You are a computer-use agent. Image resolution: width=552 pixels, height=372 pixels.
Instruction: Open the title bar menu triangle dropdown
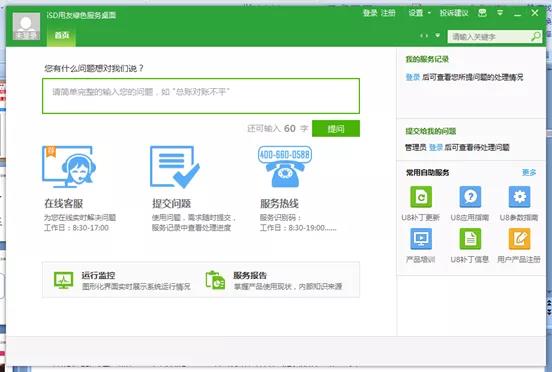pos(500,13)
